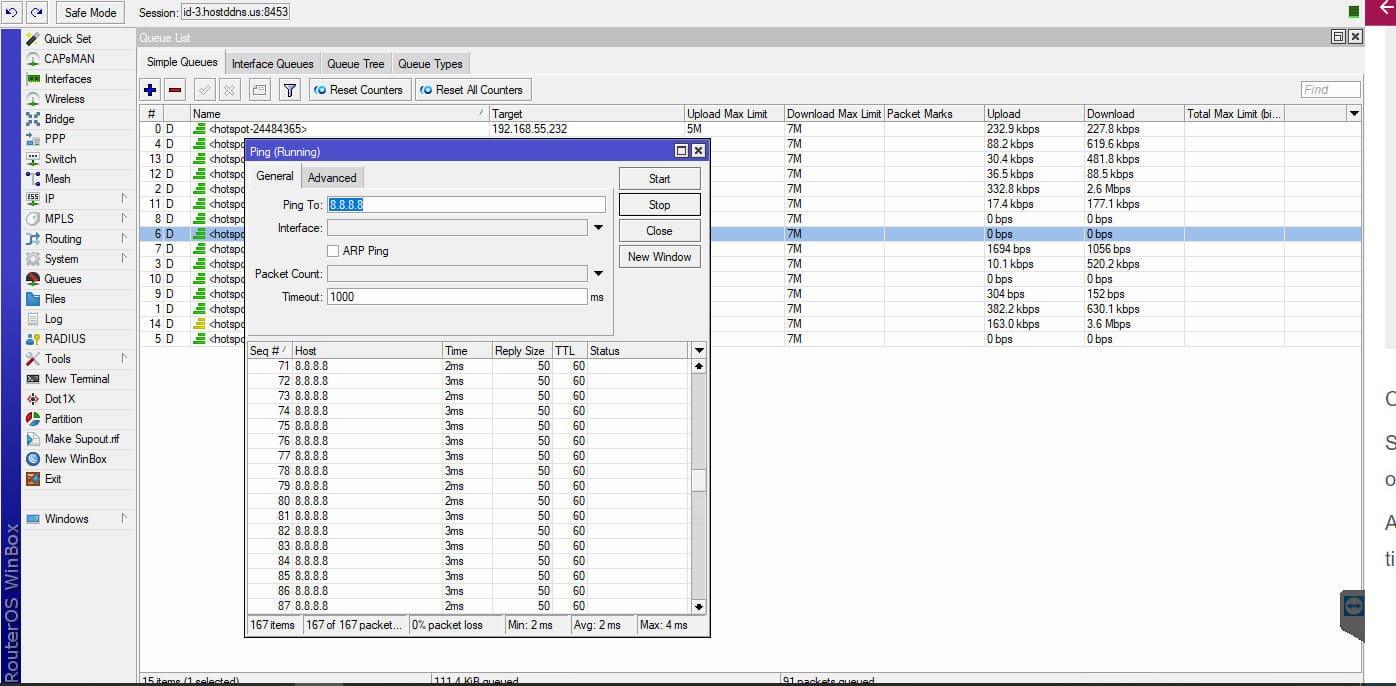Switch to Interface Queues tab
The image size is (1396, 686).
[x=272, y=64]
